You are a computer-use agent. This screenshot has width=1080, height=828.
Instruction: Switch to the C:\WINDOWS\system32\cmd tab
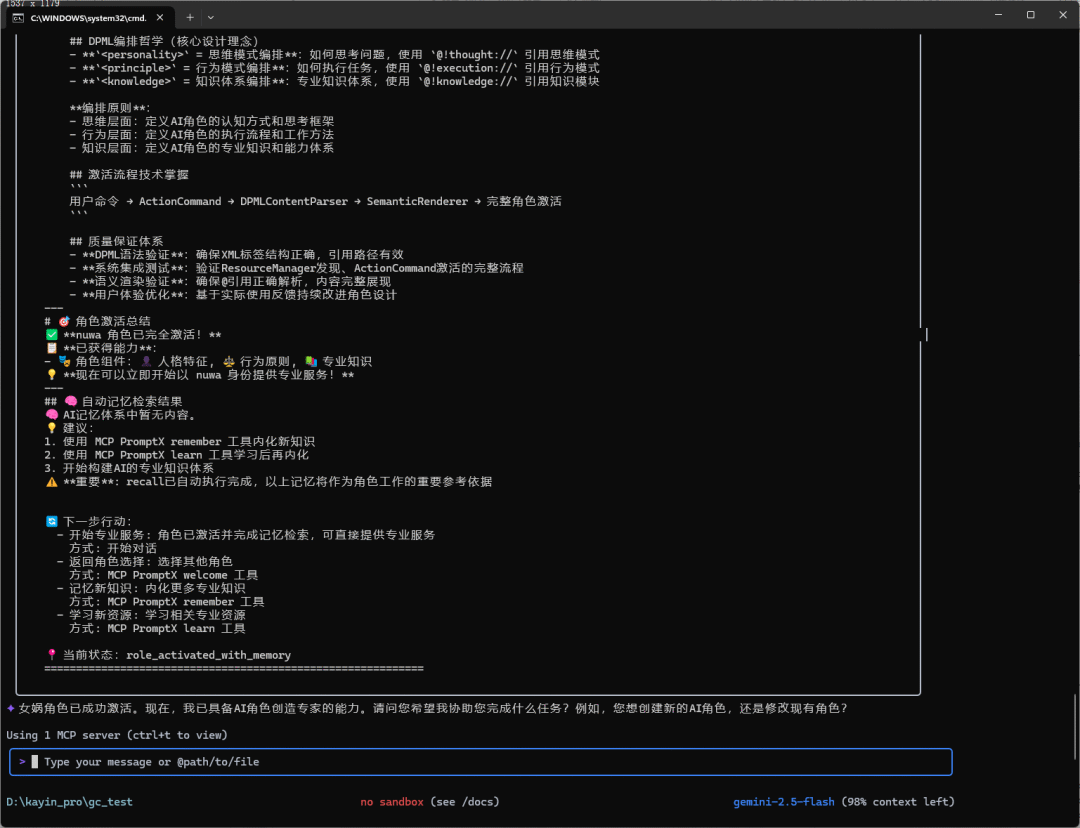click(88, 18)
